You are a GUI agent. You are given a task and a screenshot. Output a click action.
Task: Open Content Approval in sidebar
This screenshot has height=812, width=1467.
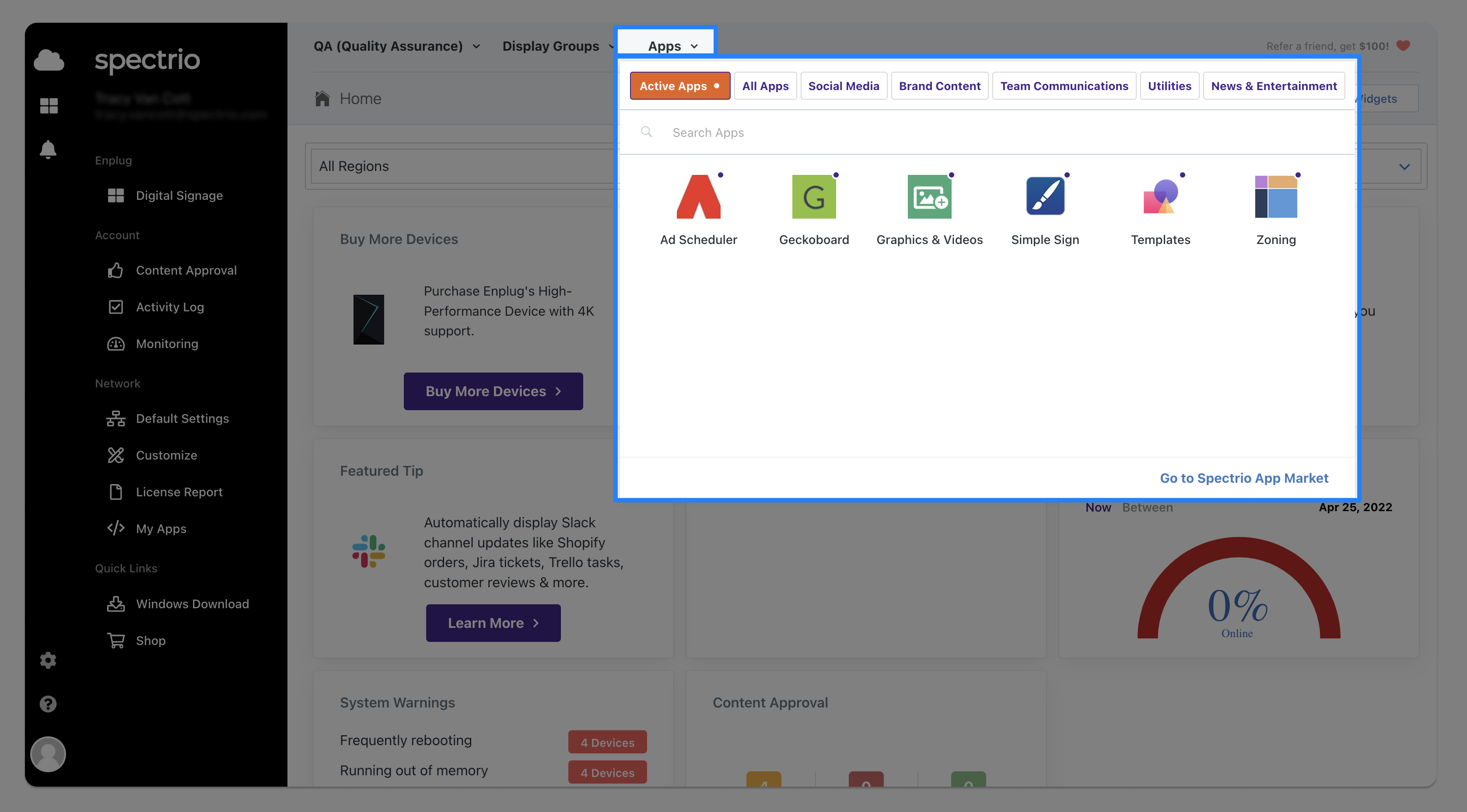[186, 270]
